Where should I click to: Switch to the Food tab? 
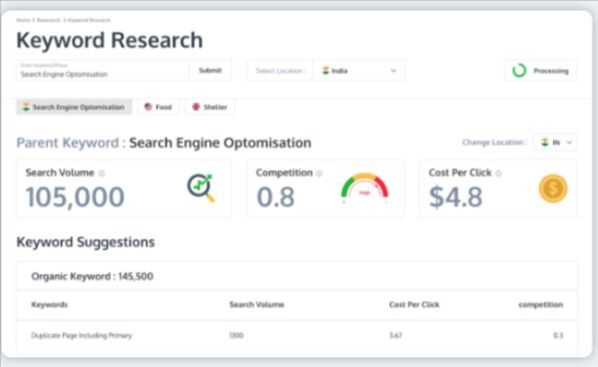pos(158,107)
